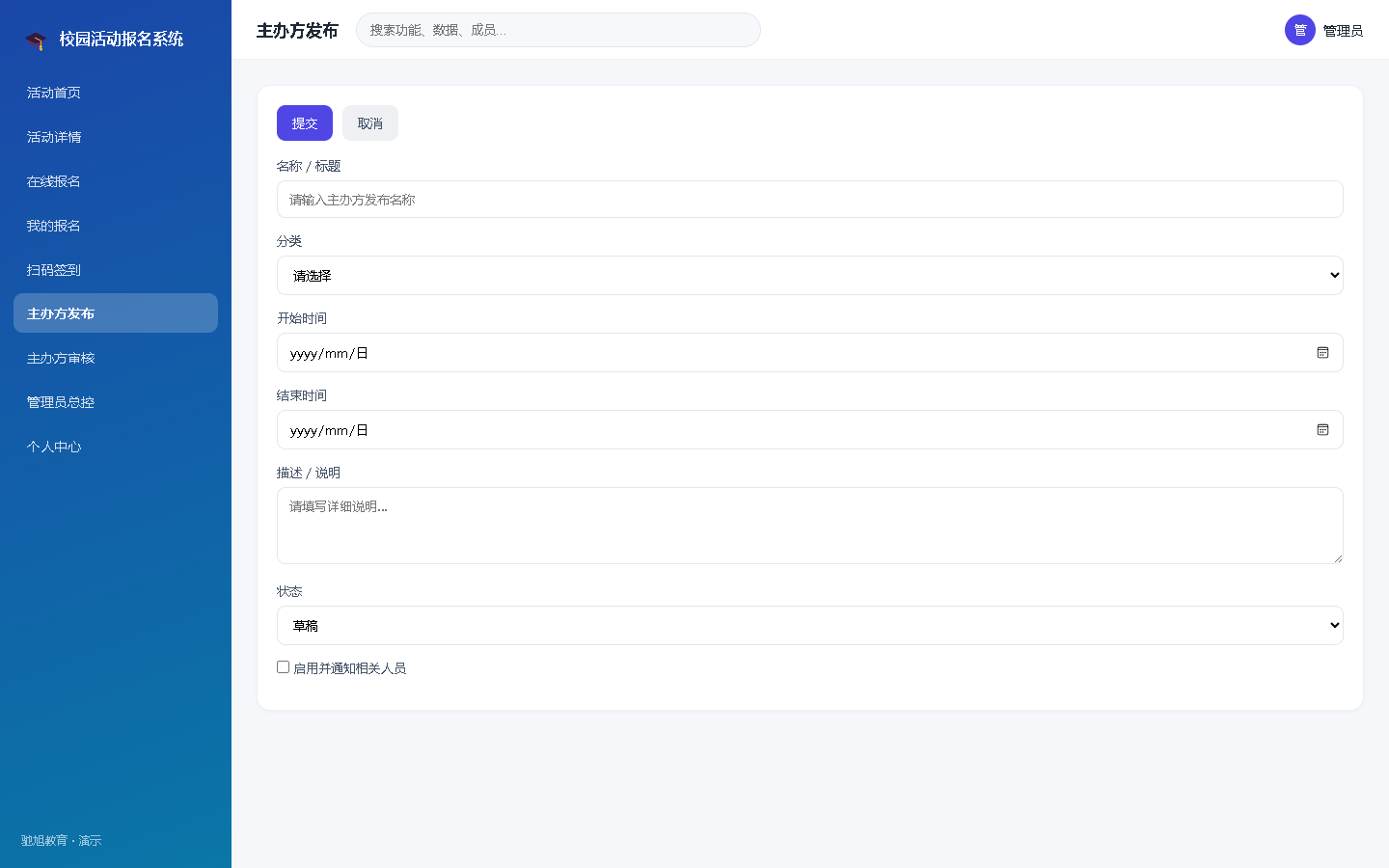Click the end time date field
The height and width of the screenshot is (868, 1389).
pyautogui.click(x=810, y=430)
